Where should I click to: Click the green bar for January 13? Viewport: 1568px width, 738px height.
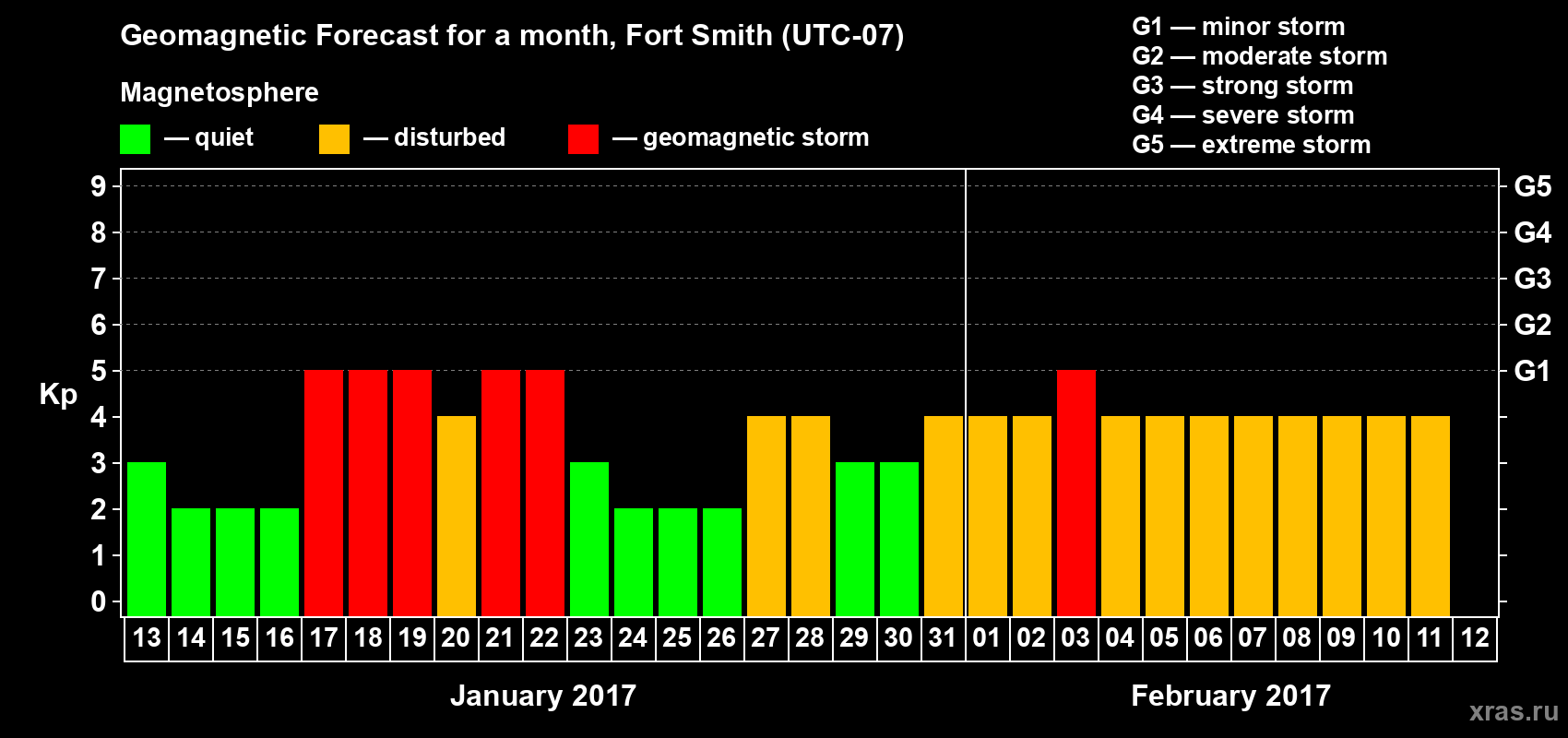[147, 539]
